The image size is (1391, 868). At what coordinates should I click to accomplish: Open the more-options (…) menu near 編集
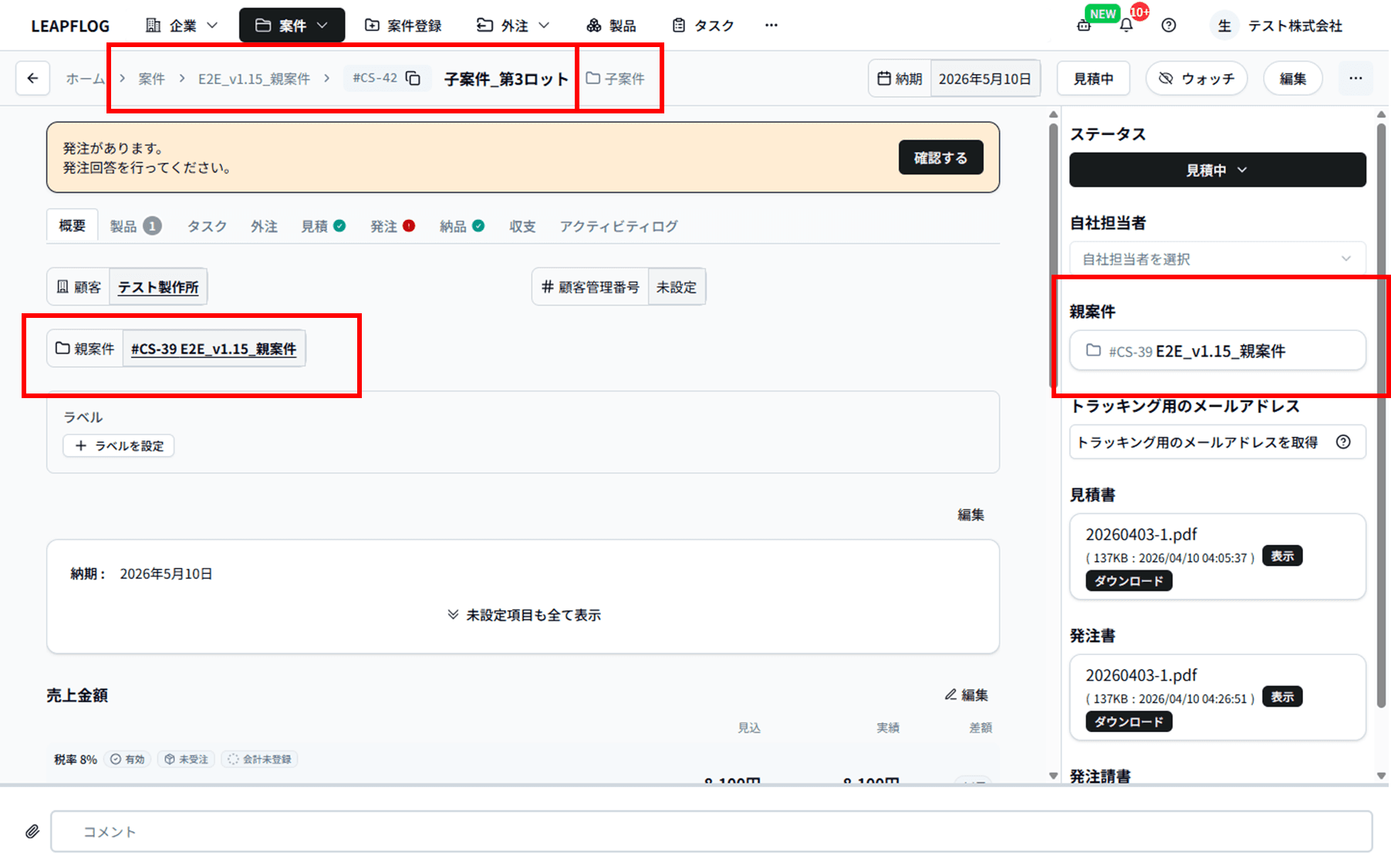pos(1356,78)
